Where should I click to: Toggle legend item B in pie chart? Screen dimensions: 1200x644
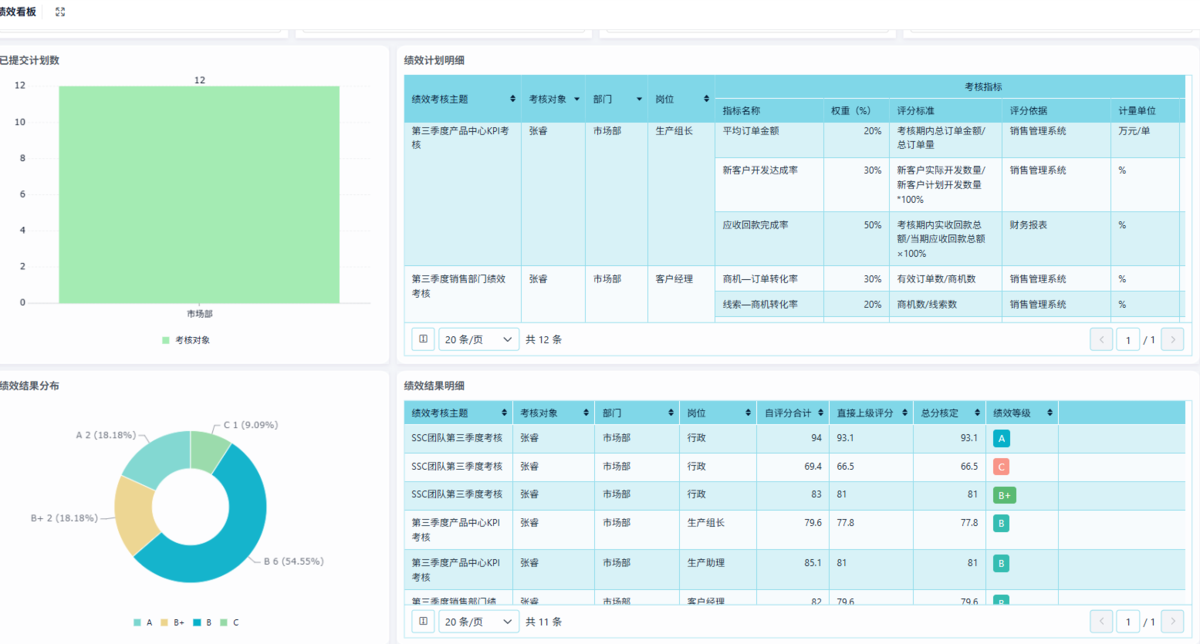(x=202, y=622)
